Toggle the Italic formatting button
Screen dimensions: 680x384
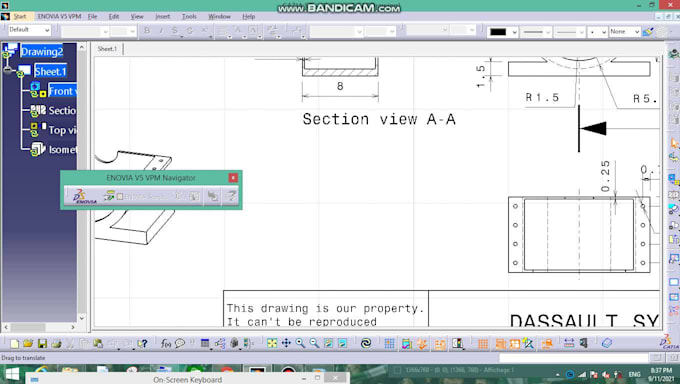[x=161, y=30]
